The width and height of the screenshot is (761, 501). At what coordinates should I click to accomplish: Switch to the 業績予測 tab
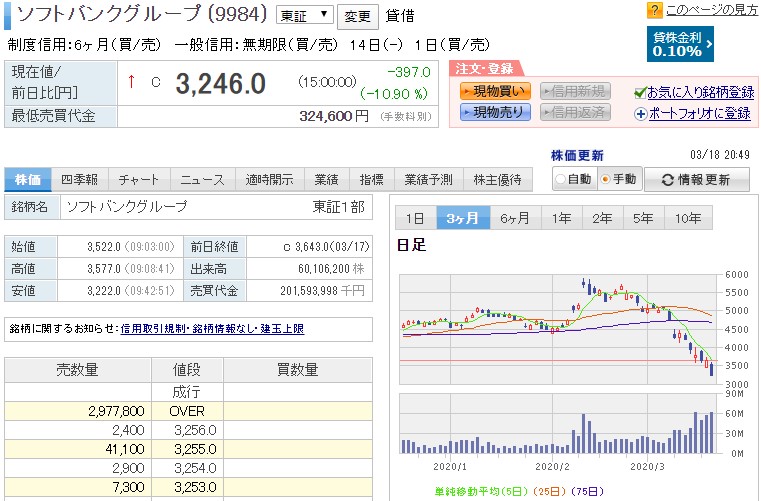tap(429, 180)
